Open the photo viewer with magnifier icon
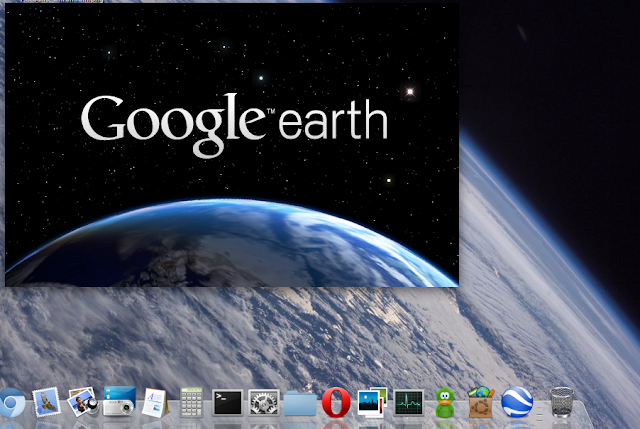Image resolution: width=640 pixels, height=429 pixels. (83, 402)
